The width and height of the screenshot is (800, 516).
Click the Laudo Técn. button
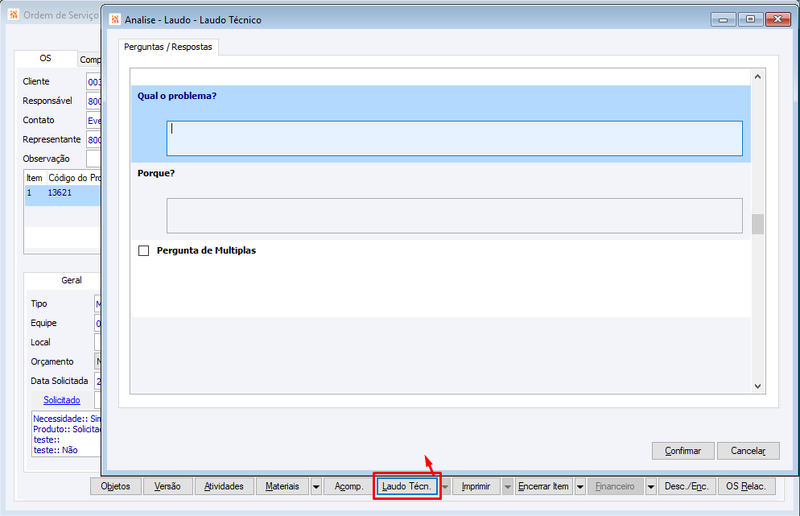coord(407,486)
